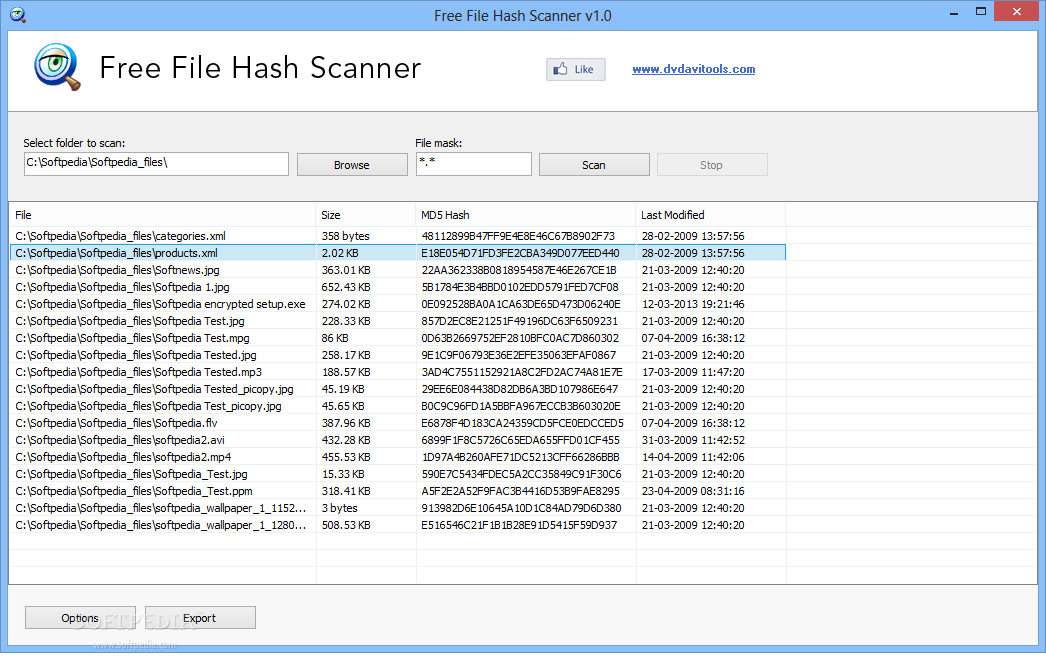Image resolution: width=1046 pixels, height=663 pixels.
Task: Click the 358 bytes size cell
Action: pyautogui.click(x=345, y=236)
